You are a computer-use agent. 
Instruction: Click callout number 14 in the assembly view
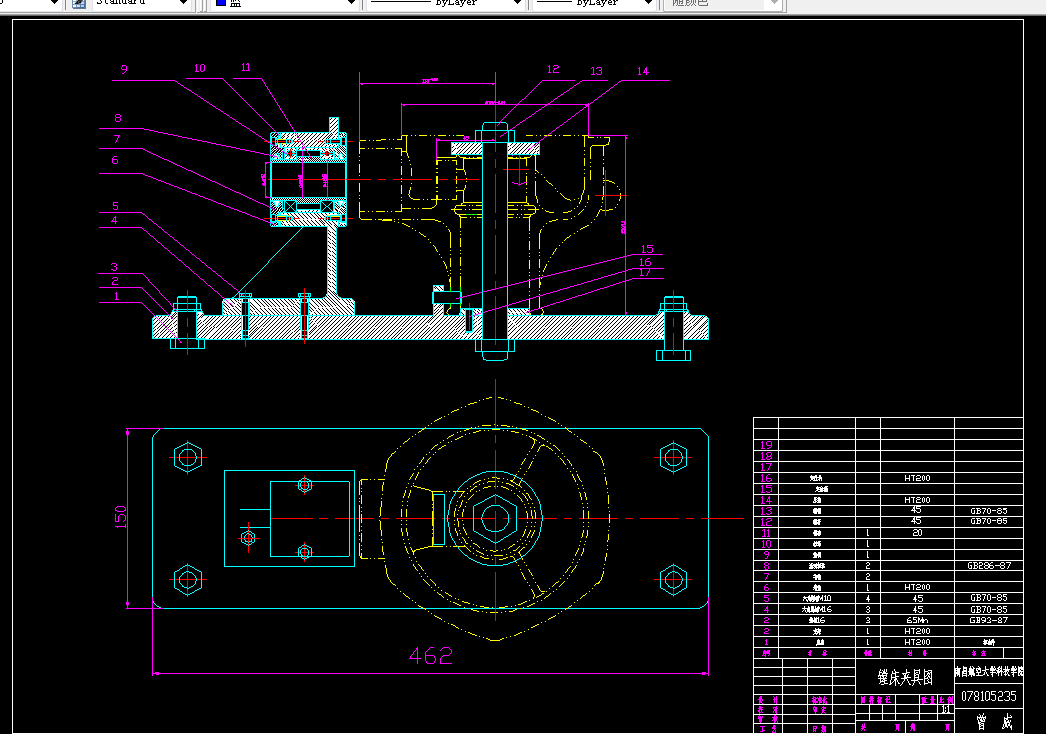tap(642, 71)
